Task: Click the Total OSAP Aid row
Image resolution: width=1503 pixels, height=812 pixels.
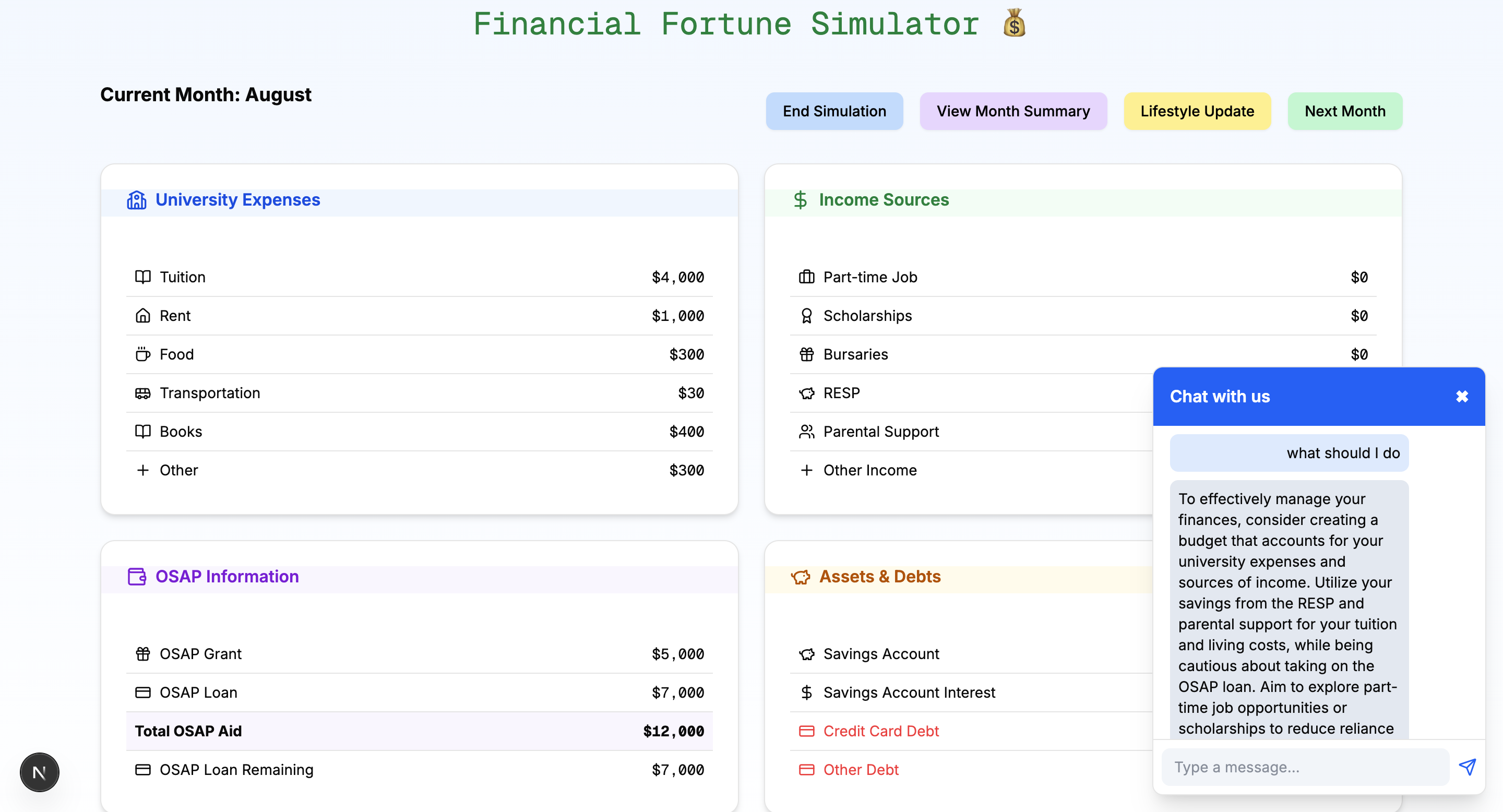Action: 419,731
